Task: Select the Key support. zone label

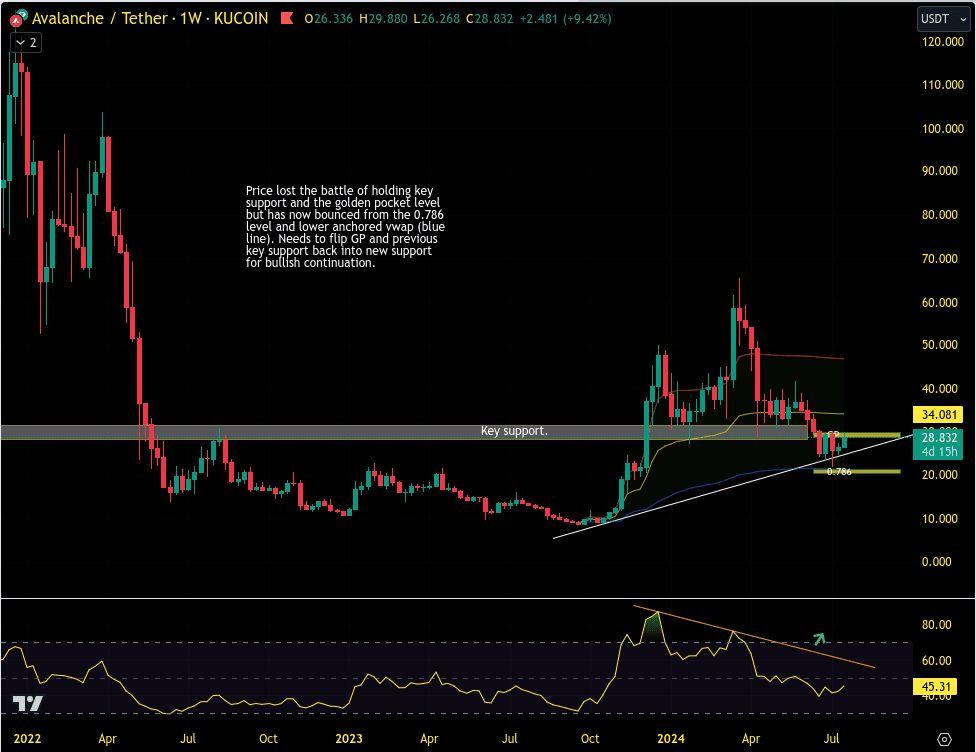Action: 514,431
